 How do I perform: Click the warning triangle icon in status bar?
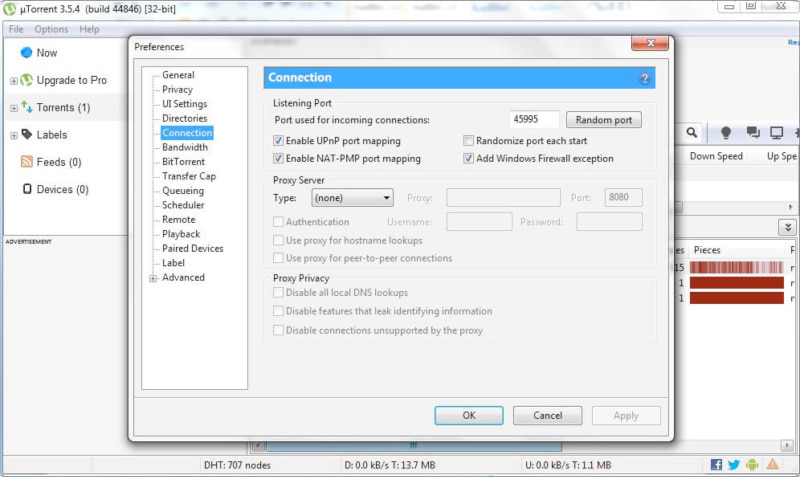coord(772,464)
